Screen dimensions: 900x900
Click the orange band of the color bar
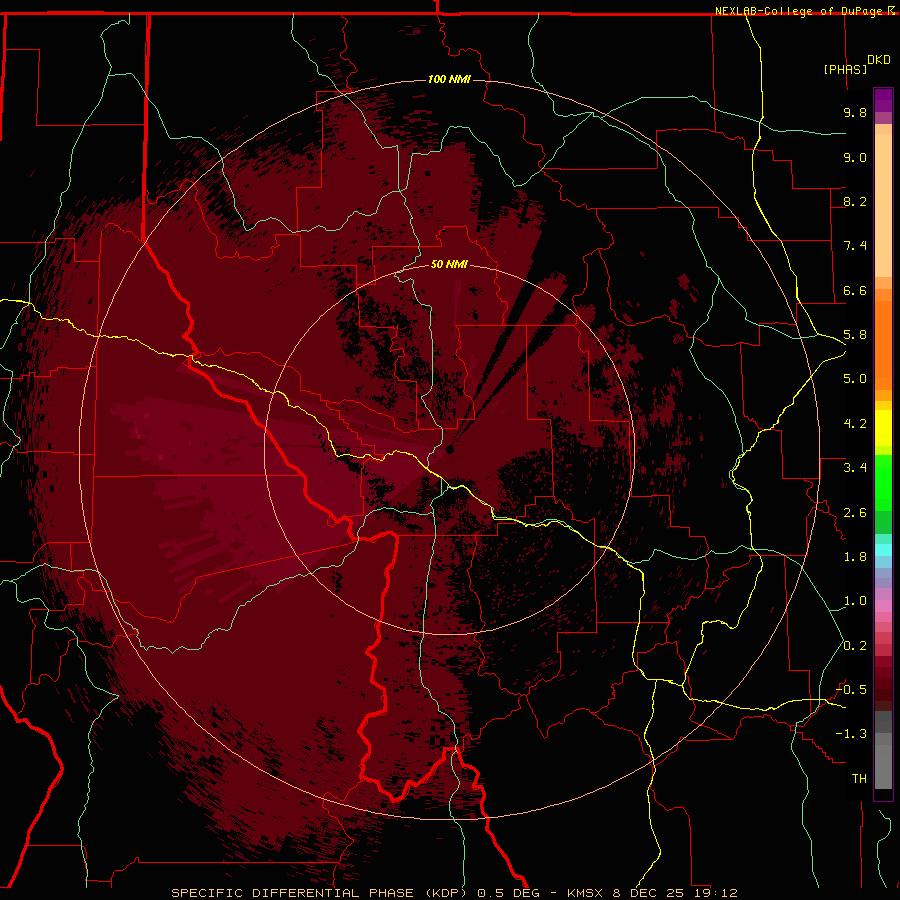[x=883, y=346]
